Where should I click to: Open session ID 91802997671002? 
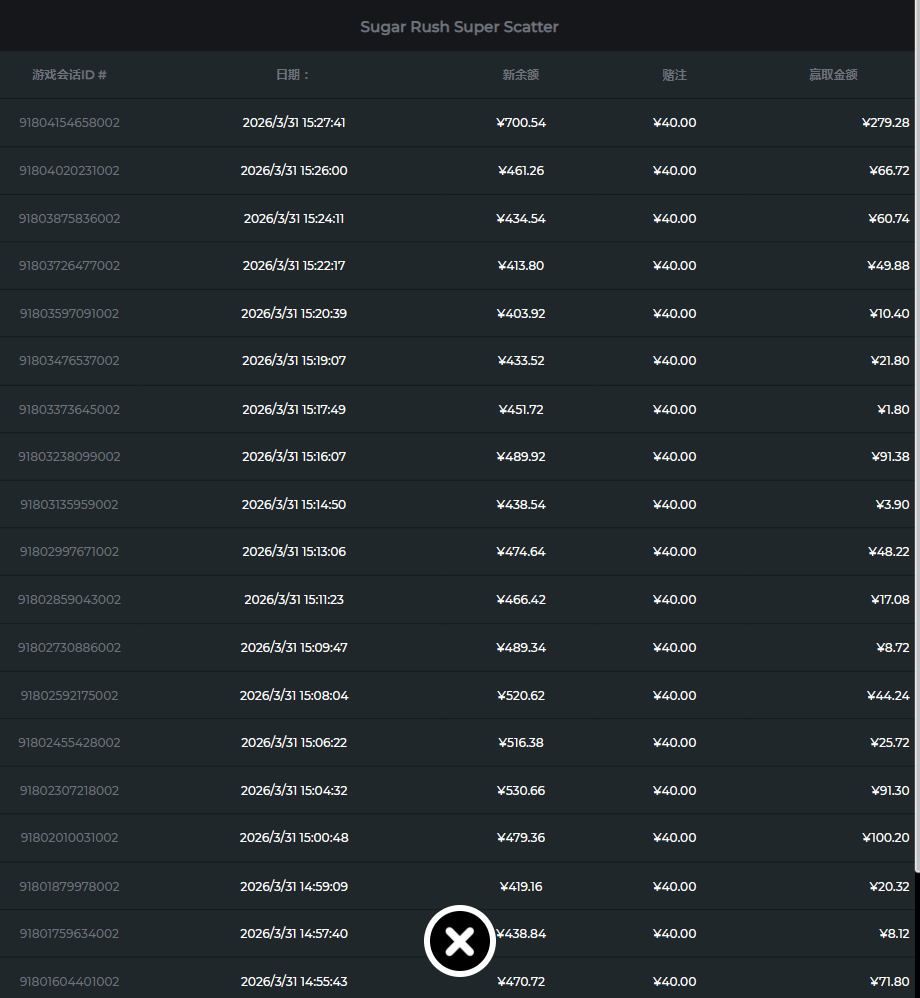coord(69,552)
